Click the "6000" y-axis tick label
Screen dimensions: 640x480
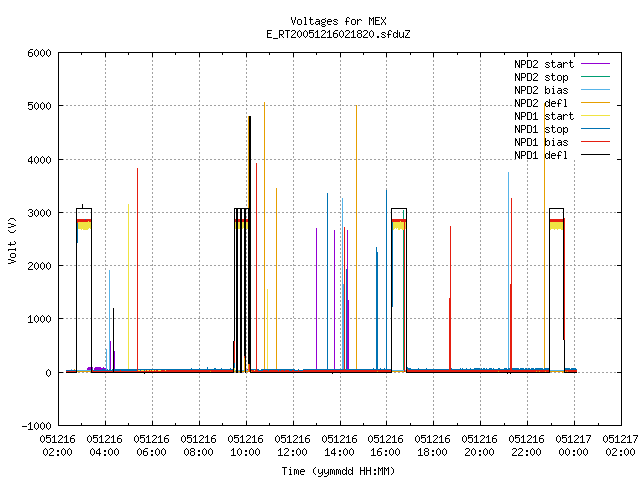[x=40, y=53]
